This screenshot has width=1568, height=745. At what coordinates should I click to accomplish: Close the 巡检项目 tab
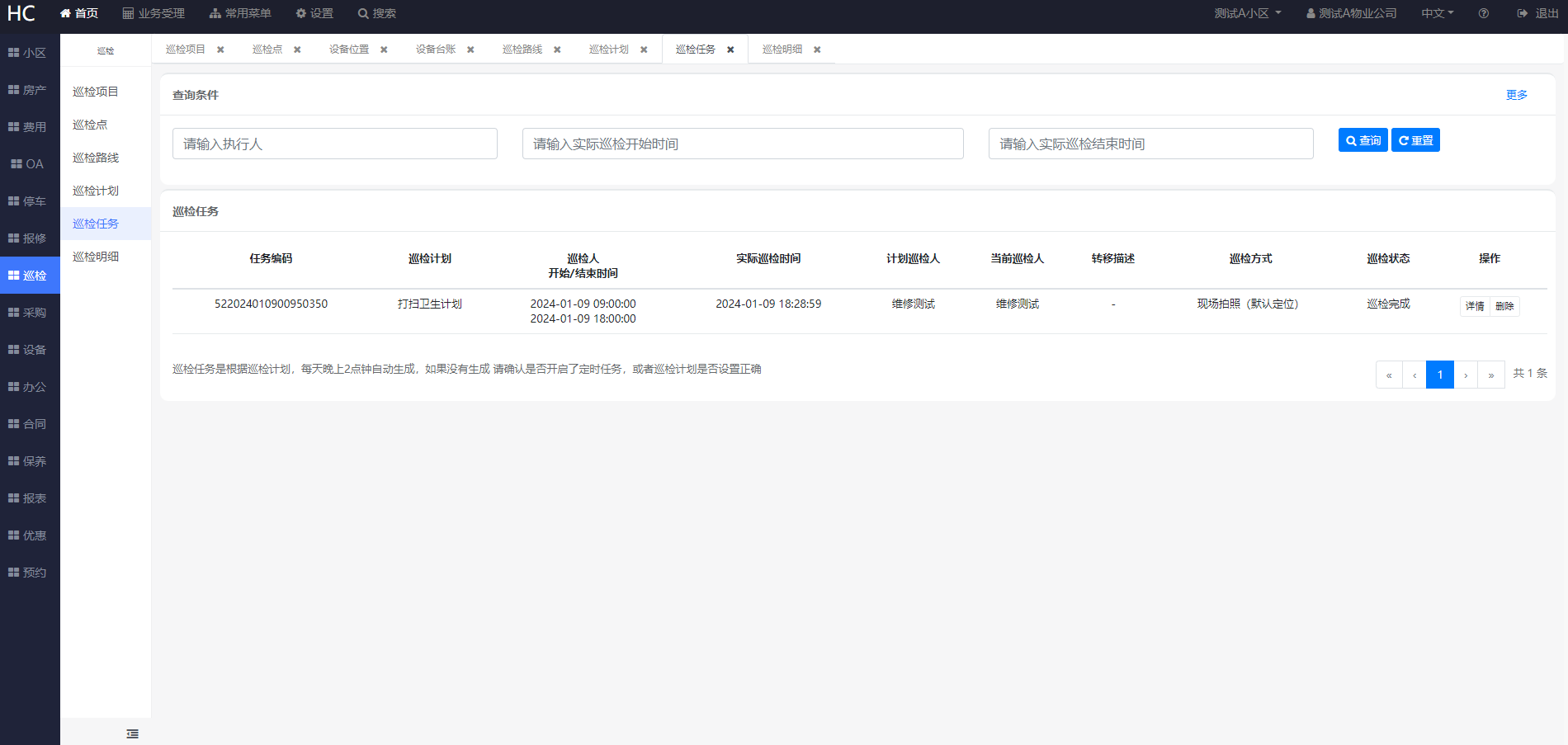[220, 50]
